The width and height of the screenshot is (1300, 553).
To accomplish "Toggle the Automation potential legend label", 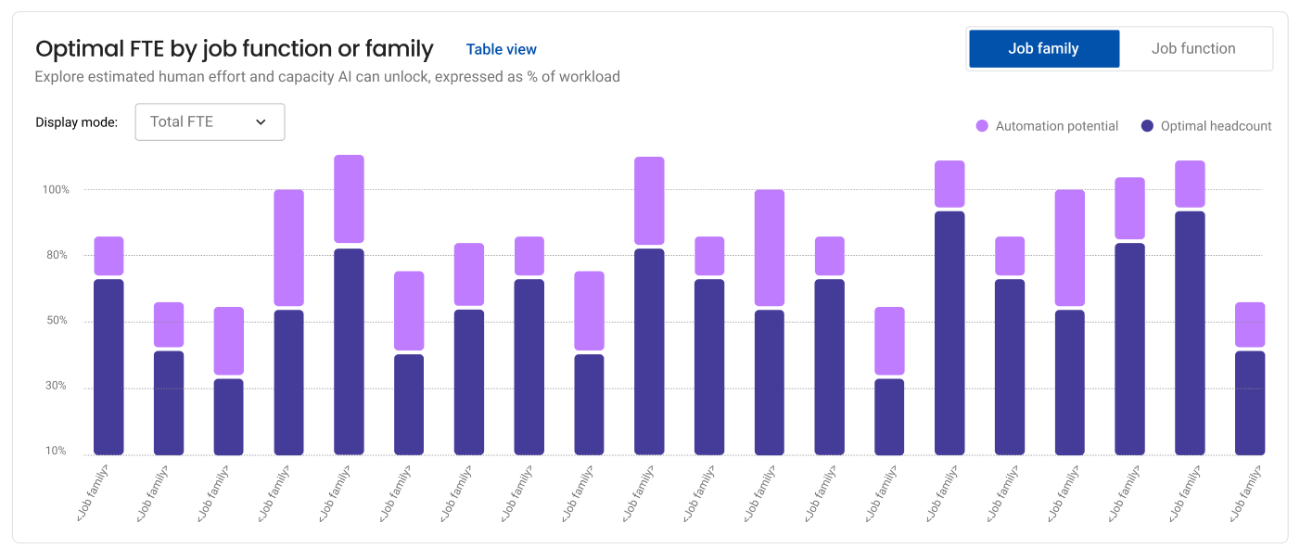I will tap(1056, 126).
